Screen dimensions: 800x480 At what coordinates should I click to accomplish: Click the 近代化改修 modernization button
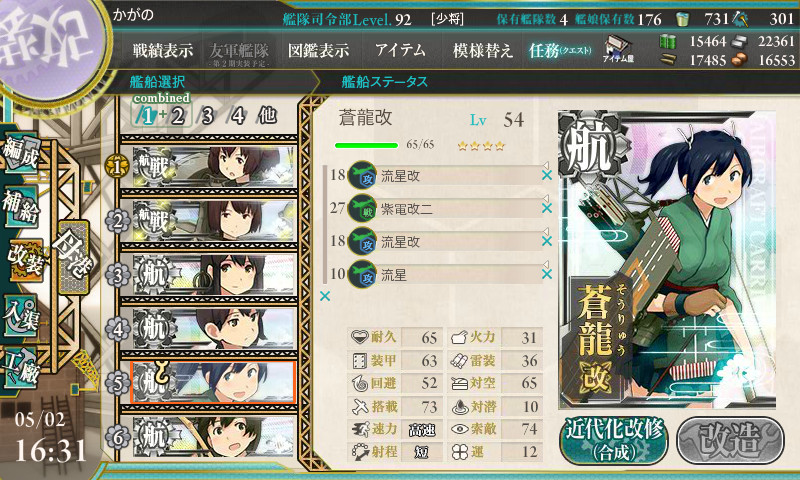coord(614,441)
